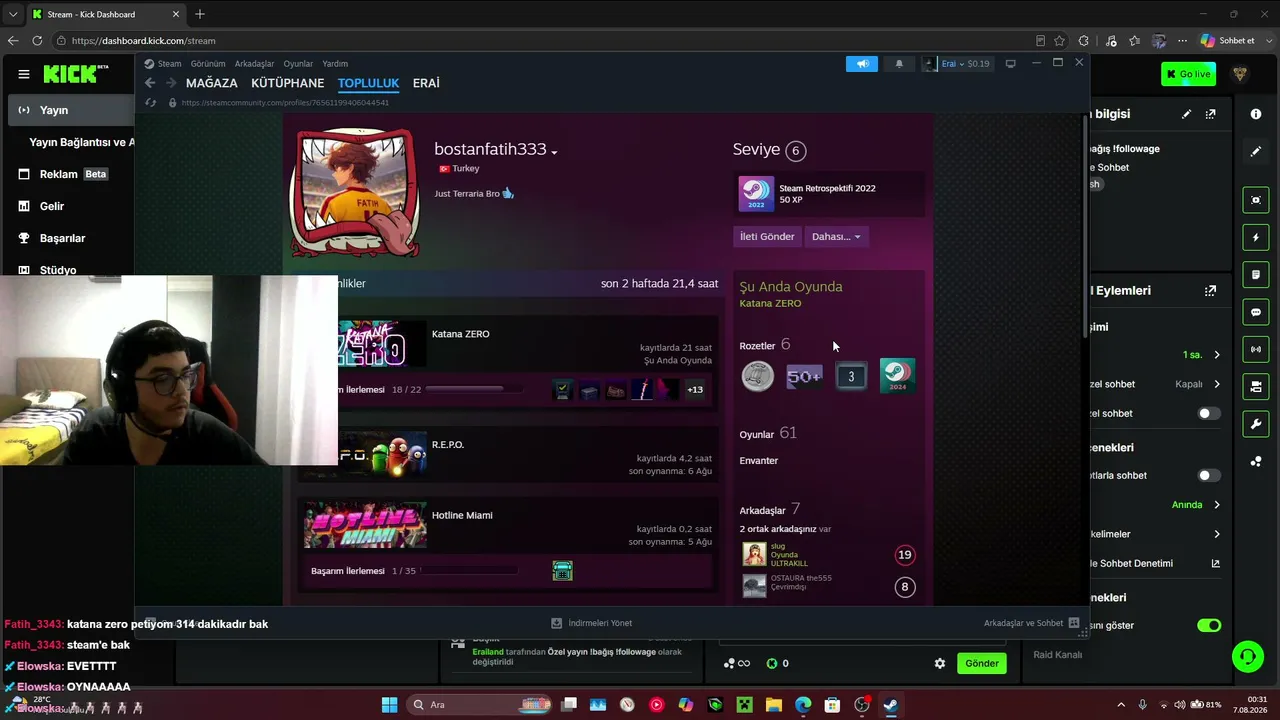Viewport: 1280px width, 720px height.
Task: Open File Explorer from the taskbar
Action: click(774, 705)
